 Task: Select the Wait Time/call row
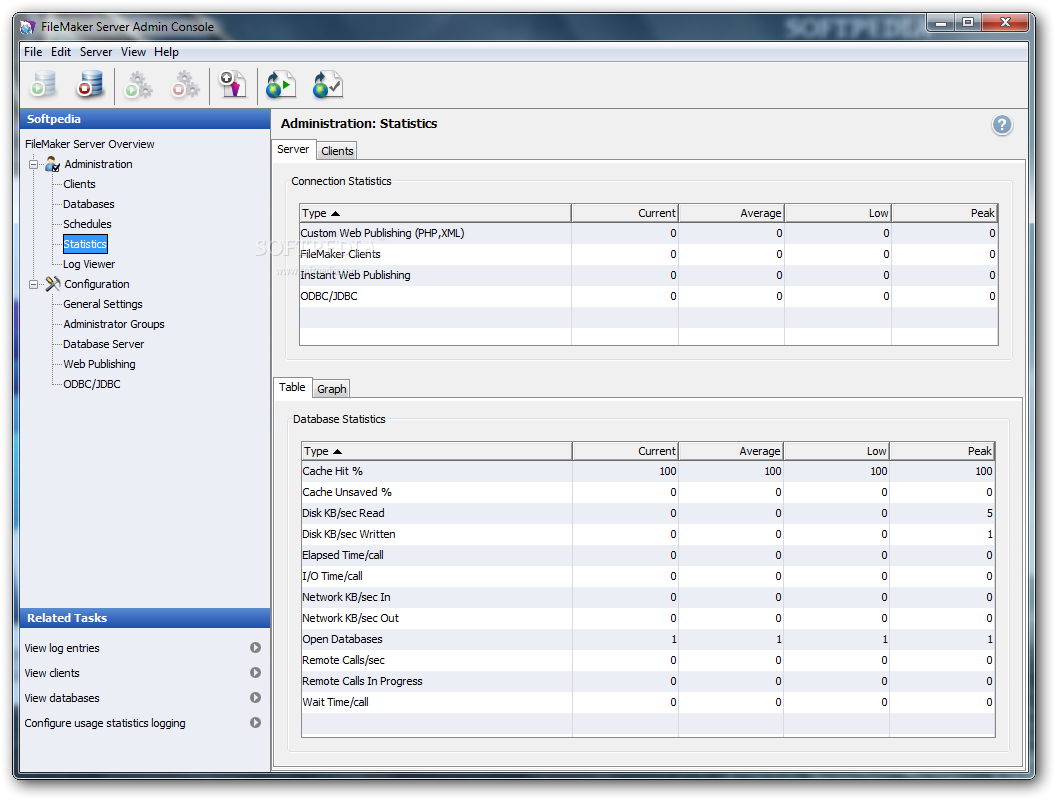coord(648,702)
